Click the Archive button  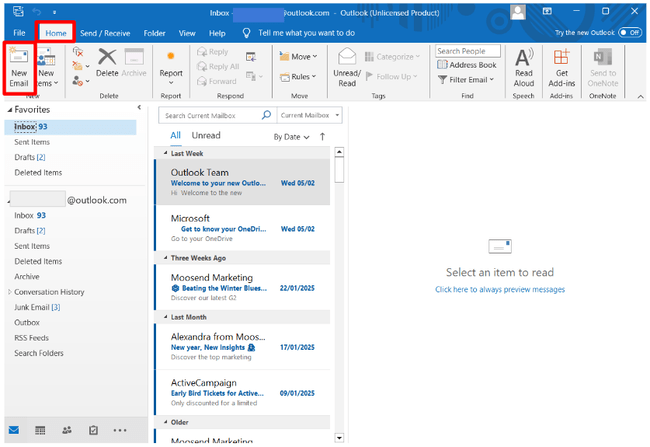point(134,63)
